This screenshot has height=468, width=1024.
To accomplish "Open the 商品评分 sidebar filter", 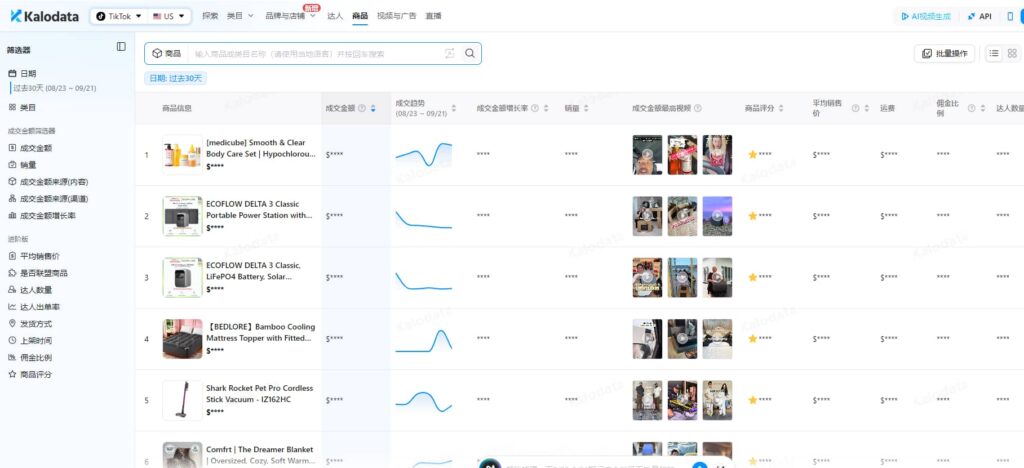I will [x=30, y=375].
